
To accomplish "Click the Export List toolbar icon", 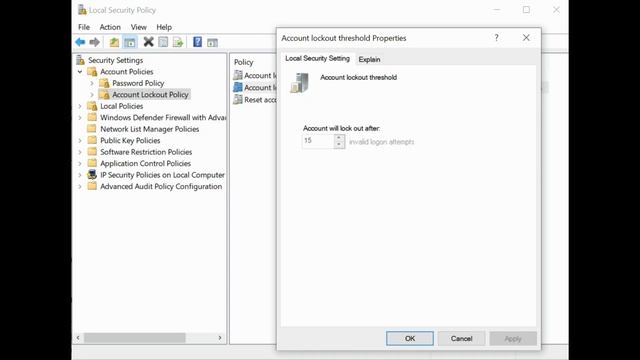I will click(x=178, y=42).
